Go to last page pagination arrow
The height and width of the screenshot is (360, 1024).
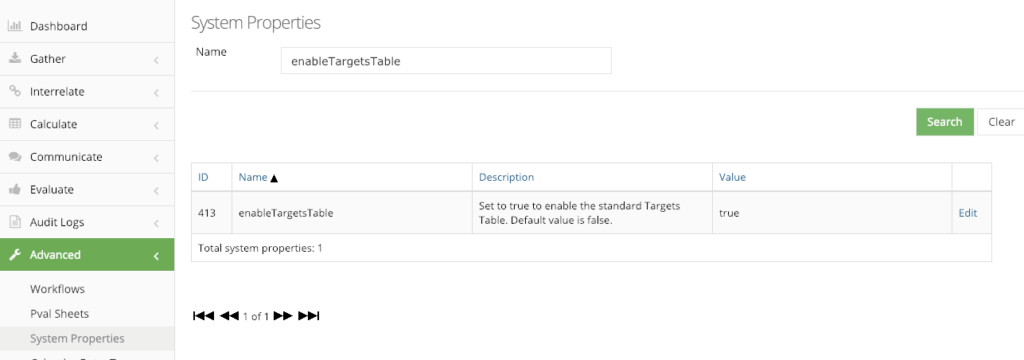(x=308, y=316)
